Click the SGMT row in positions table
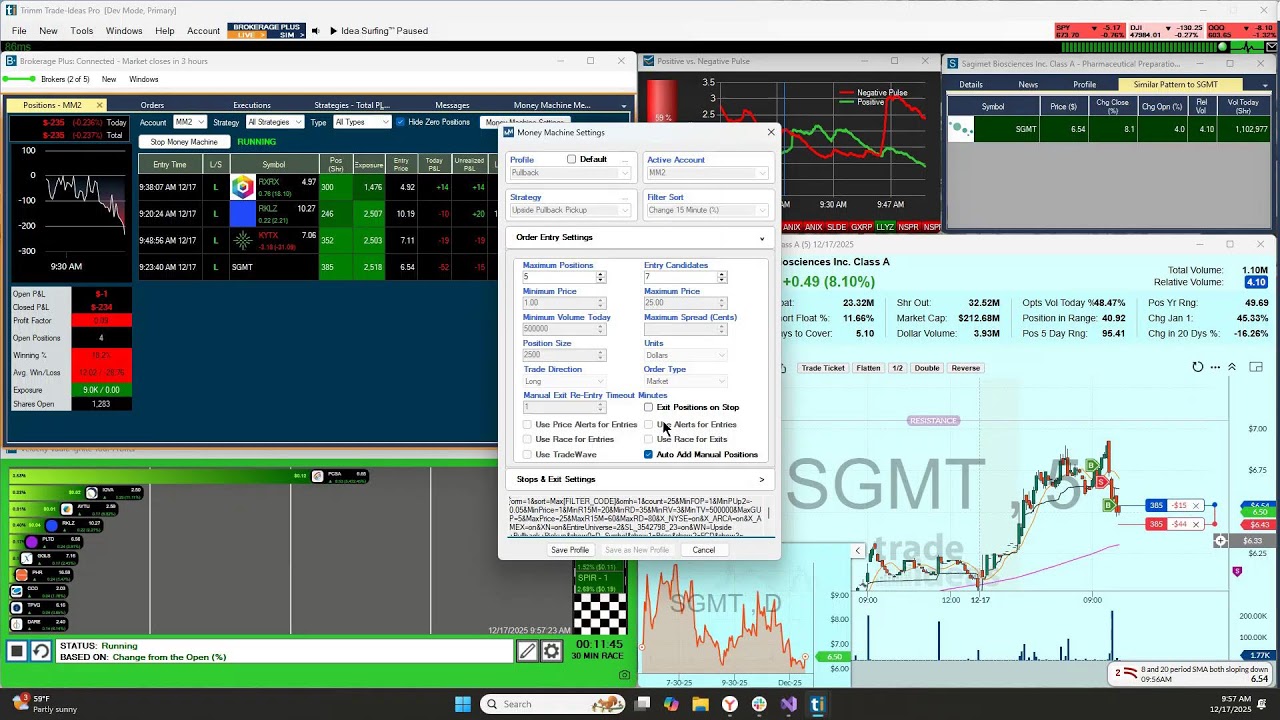Image resolution: width=1280 pixels, height=720 pixels. 318,267
